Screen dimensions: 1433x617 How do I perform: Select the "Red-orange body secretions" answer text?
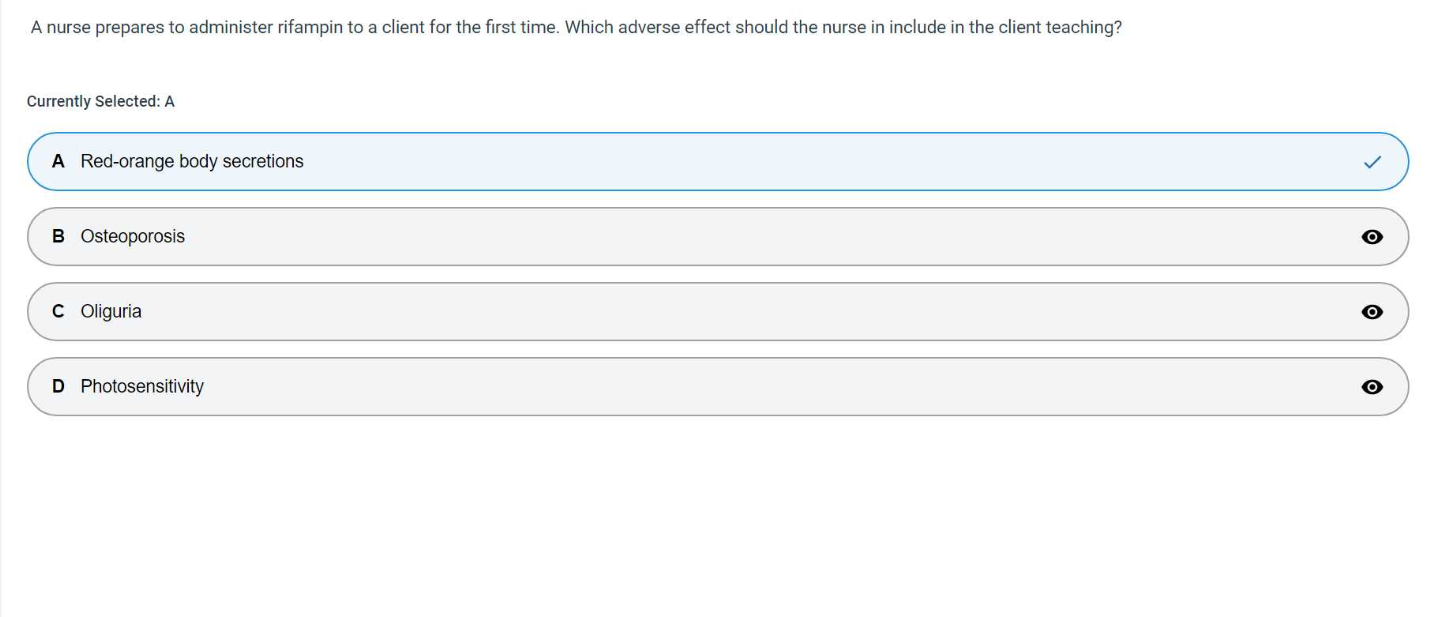pos(192,162)
